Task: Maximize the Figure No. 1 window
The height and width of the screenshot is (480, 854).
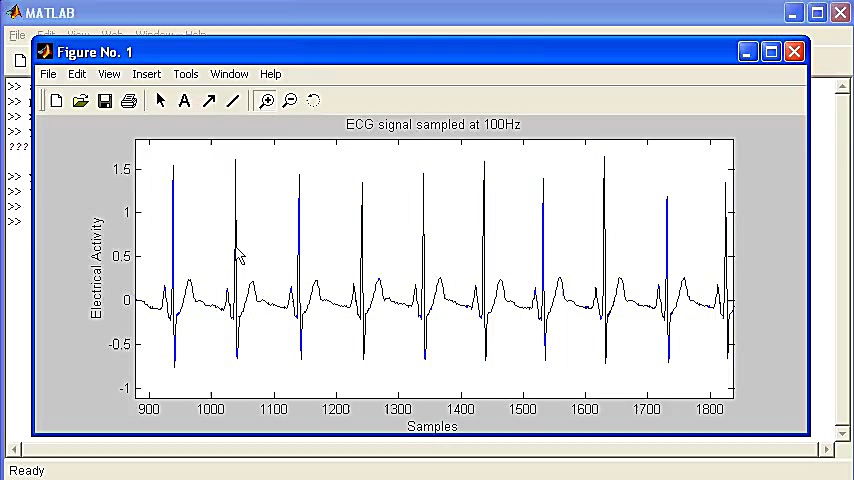Action: point(771,52)
